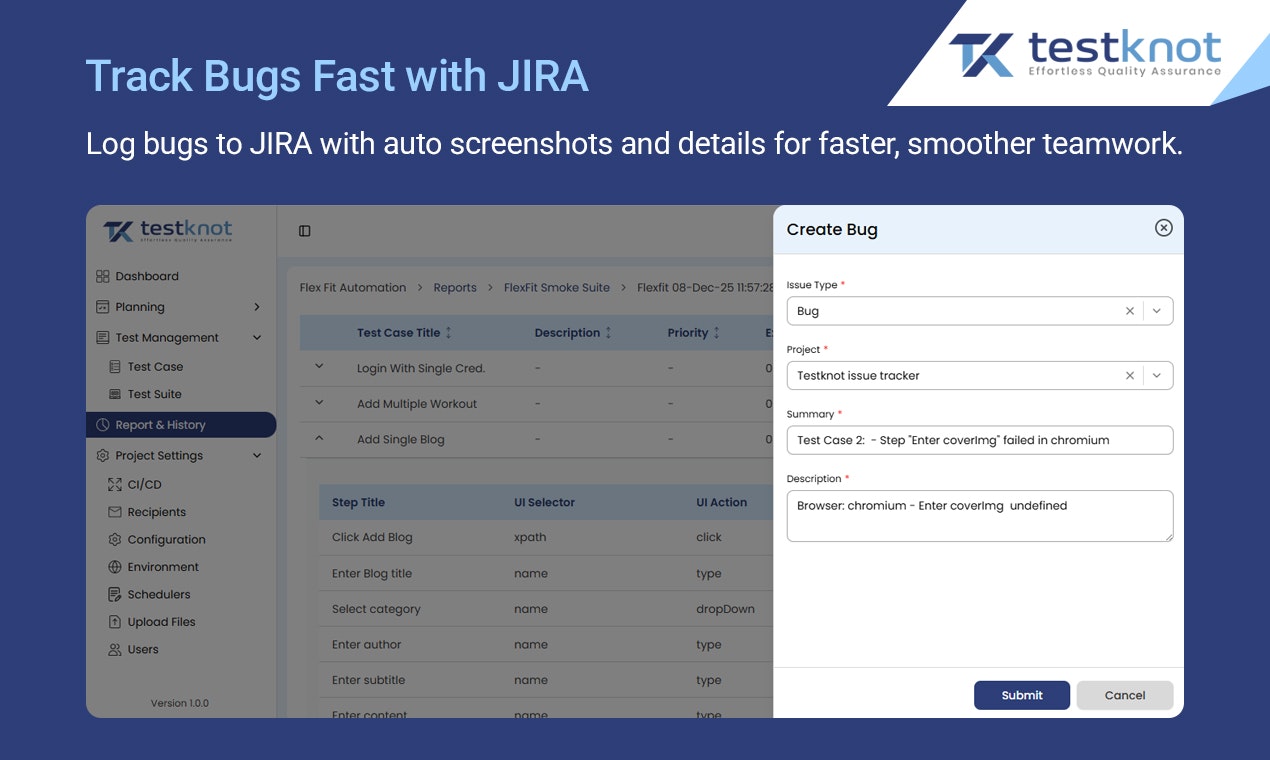Select the Click Add Blog step
This screenshot has width=1270, height=760.
(x=372, y=537)
